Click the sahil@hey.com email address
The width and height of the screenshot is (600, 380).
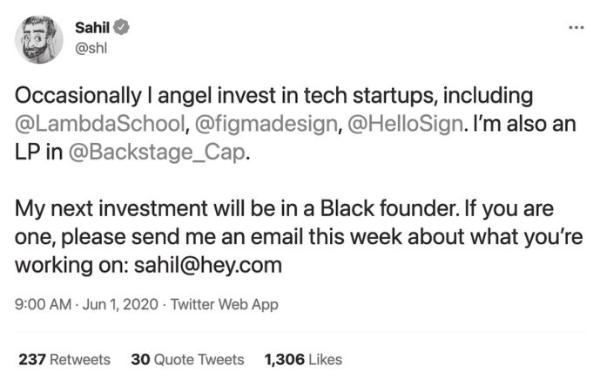[x=208, y=265]
